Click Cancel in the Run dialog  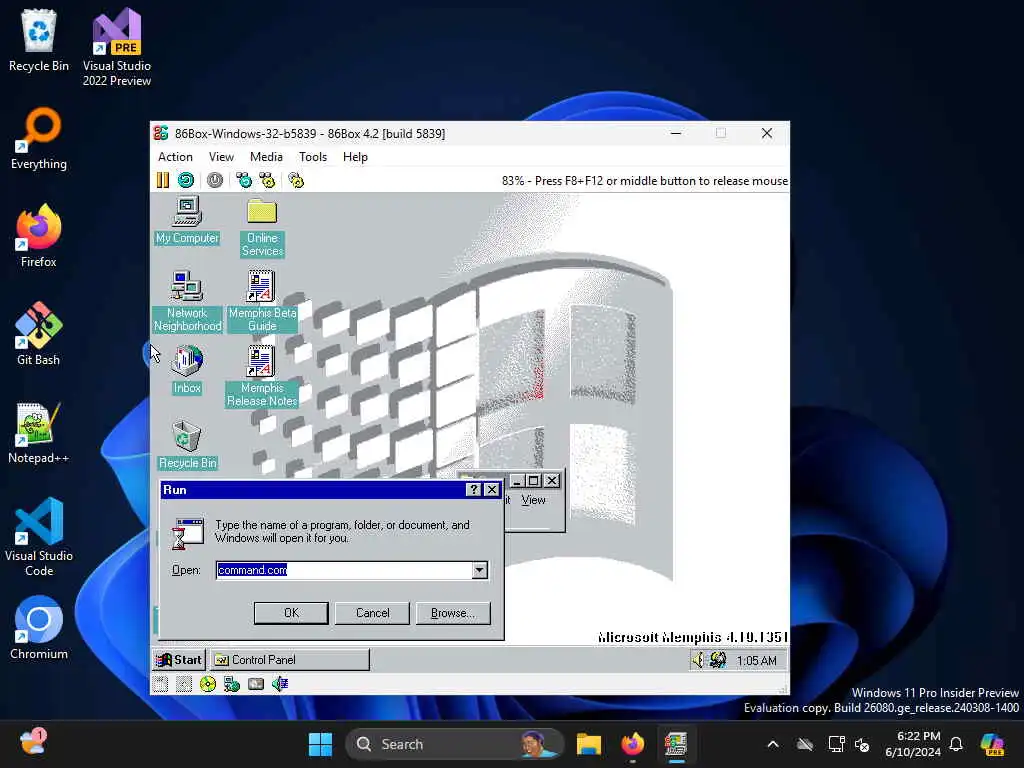[372, 613]
